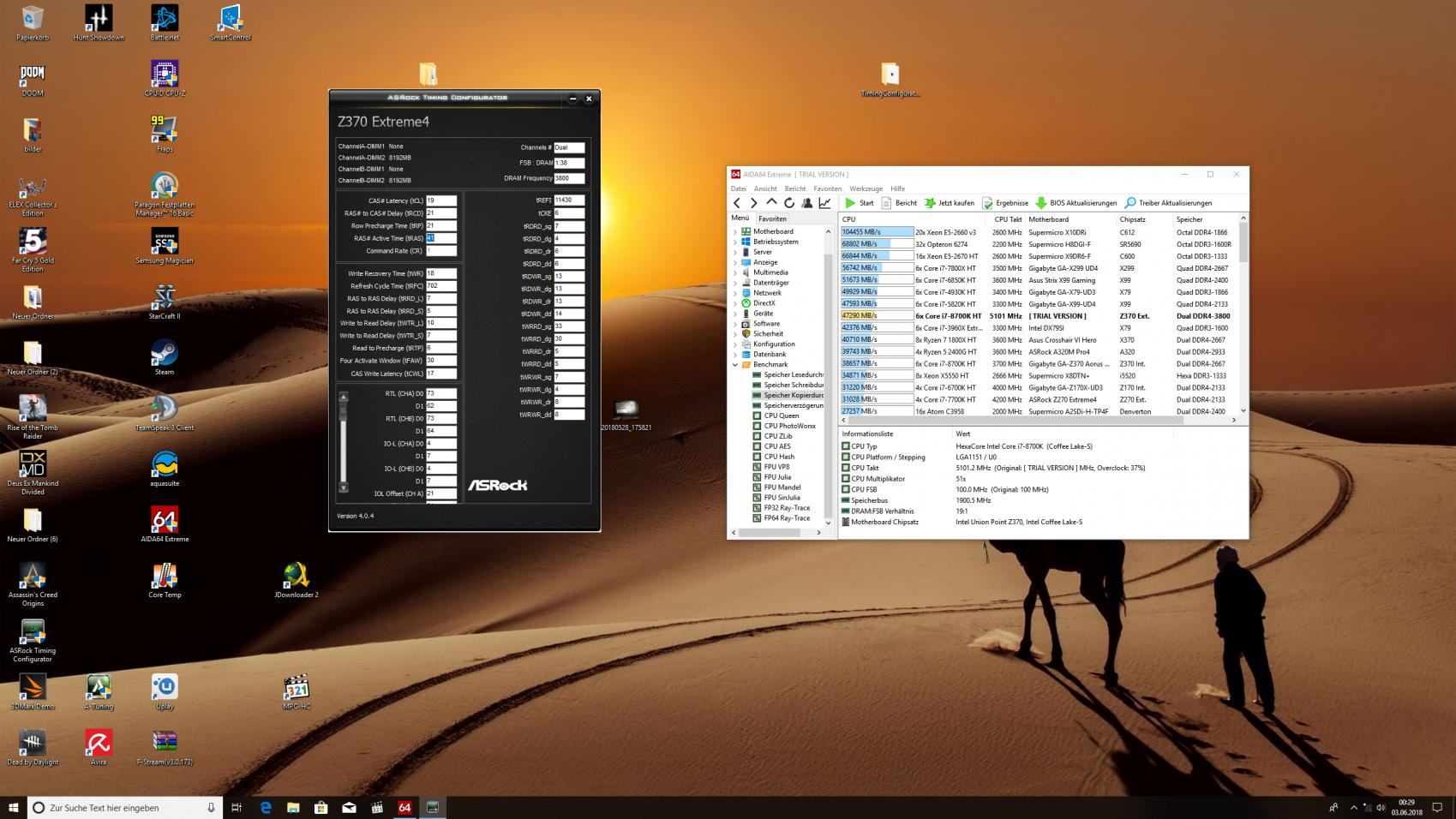Open JDownloader 2 desktop icon
The height and width of the screenshot is (819, 1456).
click(x=297, y=579)
